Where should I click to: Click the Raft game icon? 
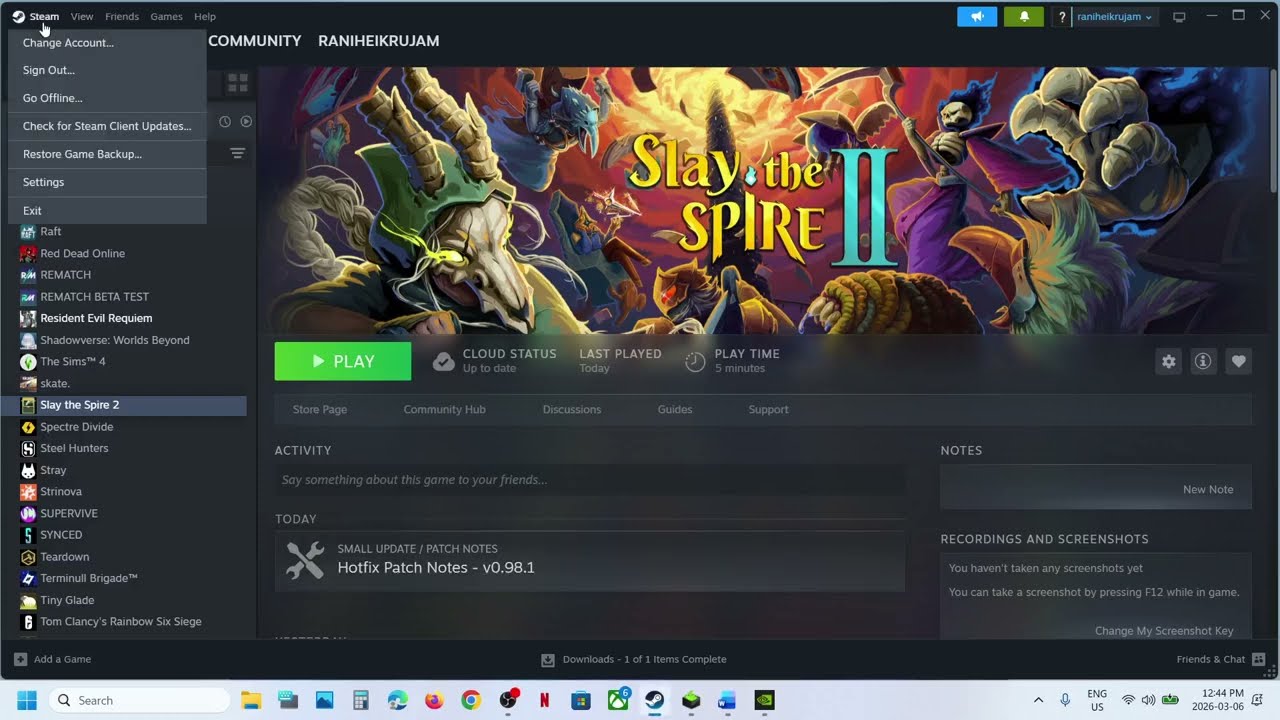click(28, 231)
